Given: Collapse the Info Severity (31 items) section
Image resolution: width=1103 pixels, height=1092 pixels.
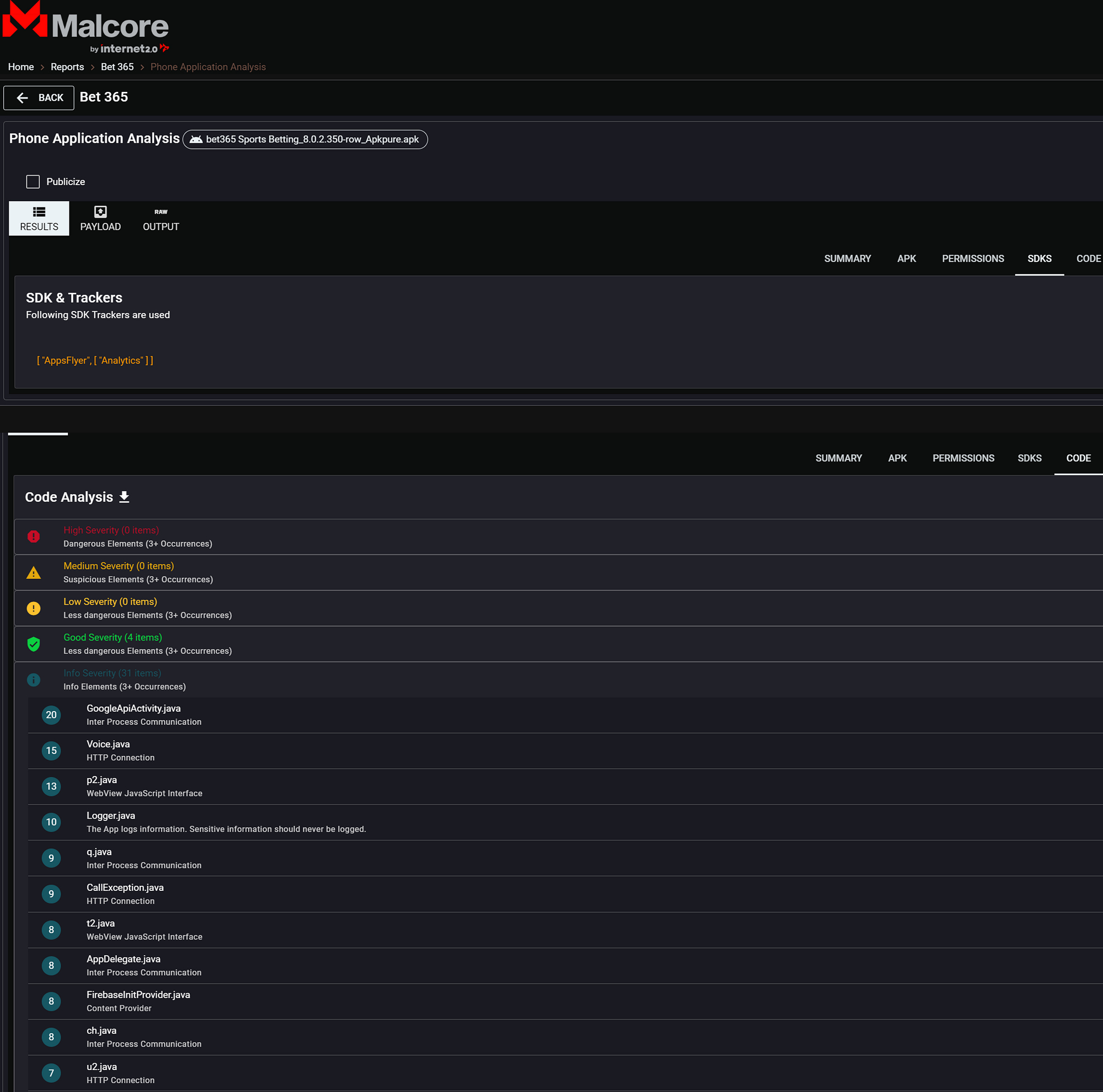Looking at the screenshot, I should tap(558, 680).
